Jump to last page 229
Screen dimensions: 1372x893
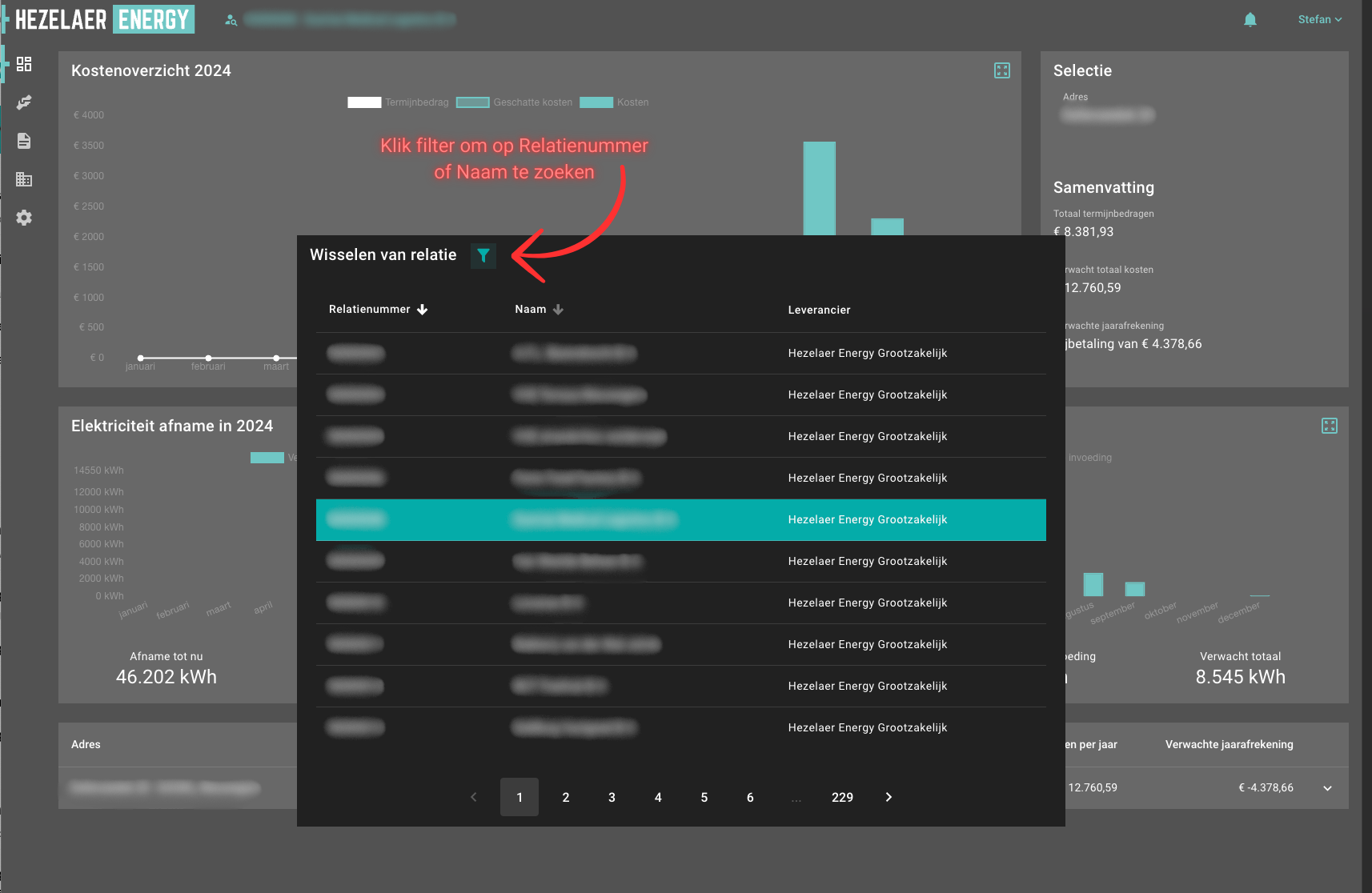click(x=842, y=797)
